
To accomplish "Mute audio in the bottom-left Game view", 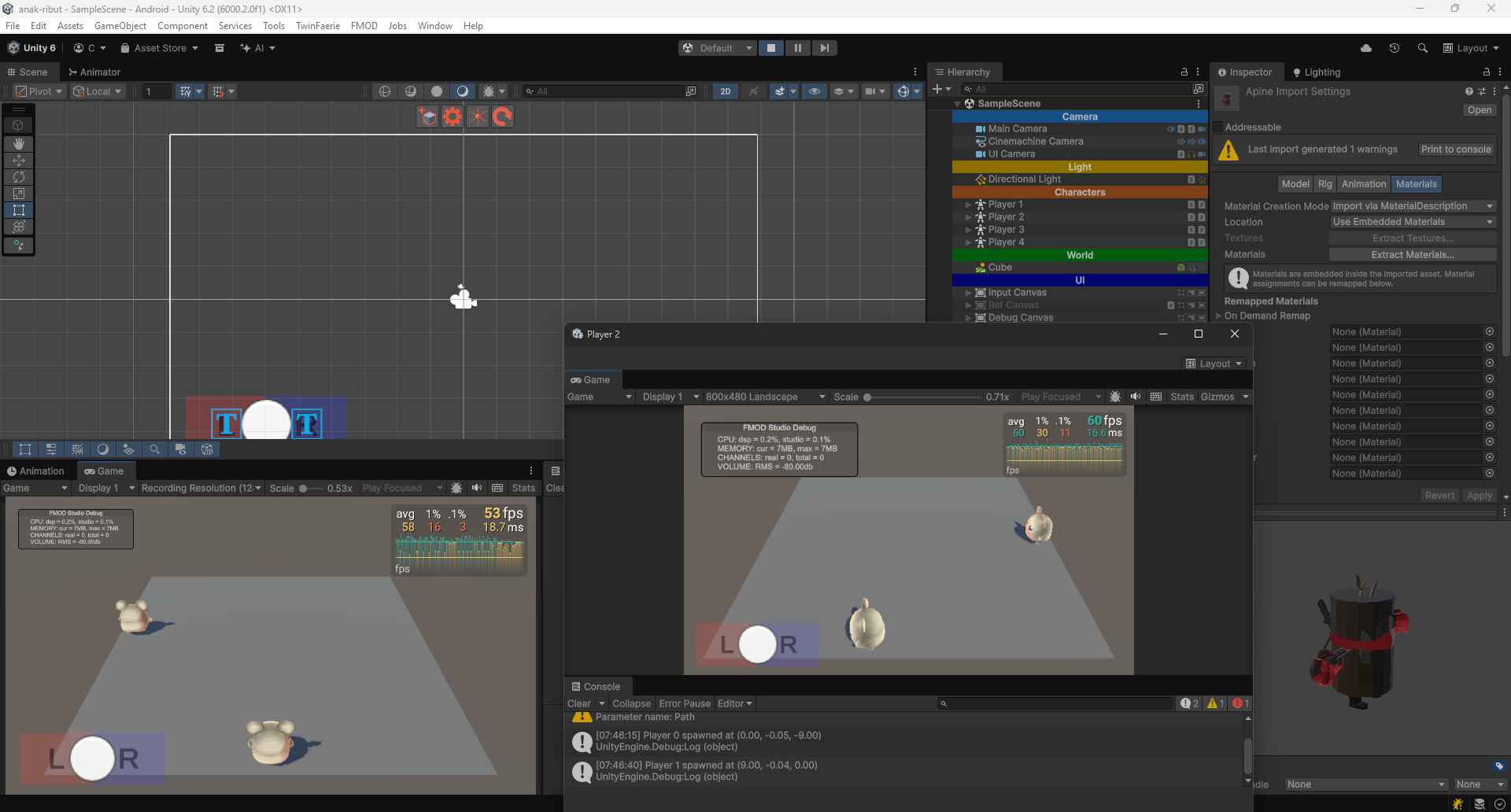I will 477,488.
